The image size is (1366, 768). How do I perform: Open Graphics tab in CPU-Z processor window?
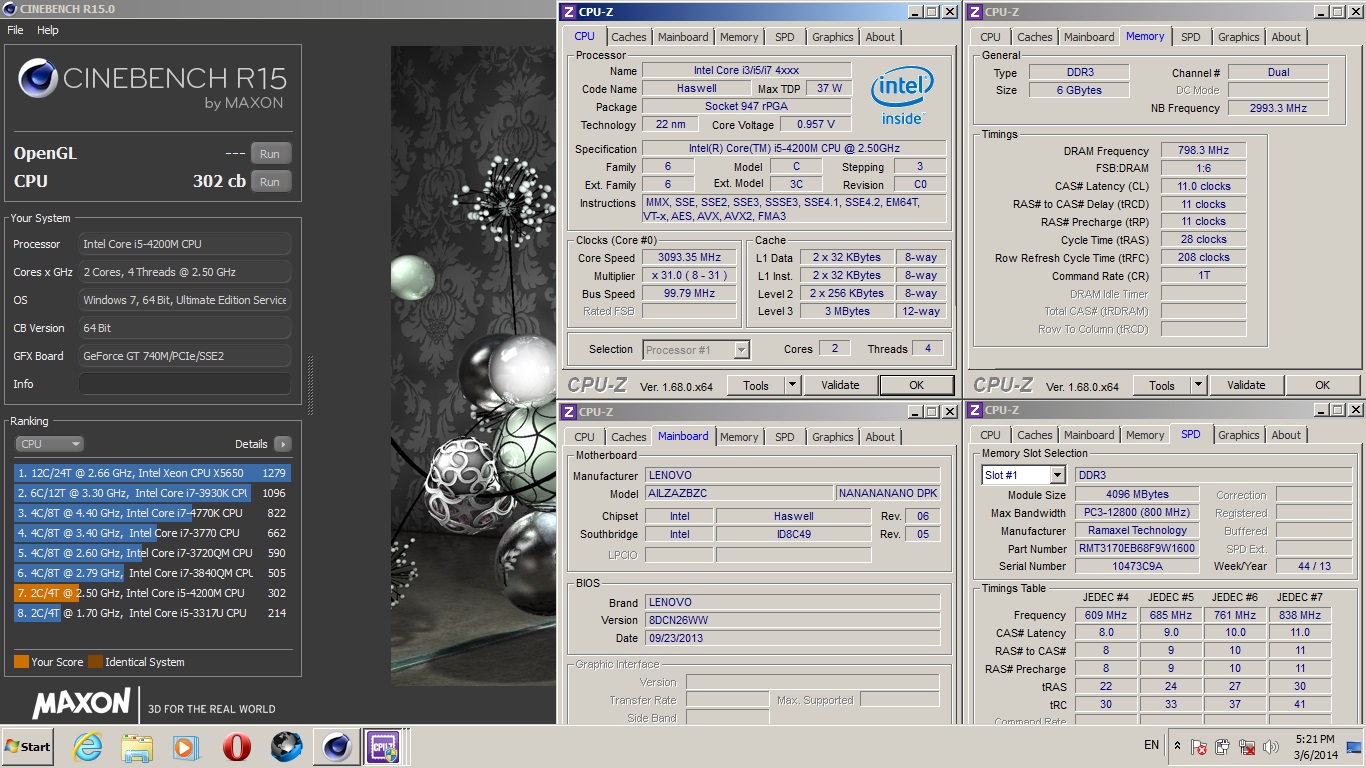(x=833, y=37)
